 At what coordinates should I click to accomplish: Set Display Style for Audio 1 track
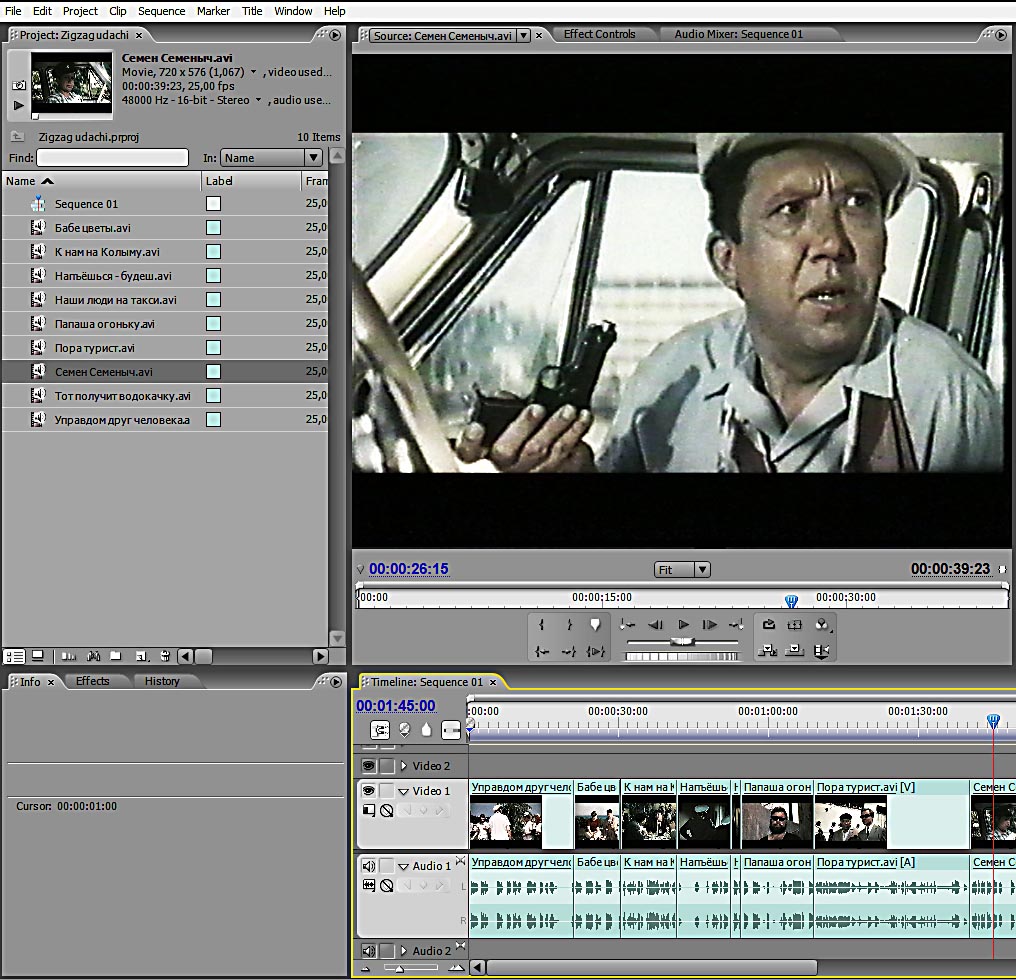click(x=369, y=885)
